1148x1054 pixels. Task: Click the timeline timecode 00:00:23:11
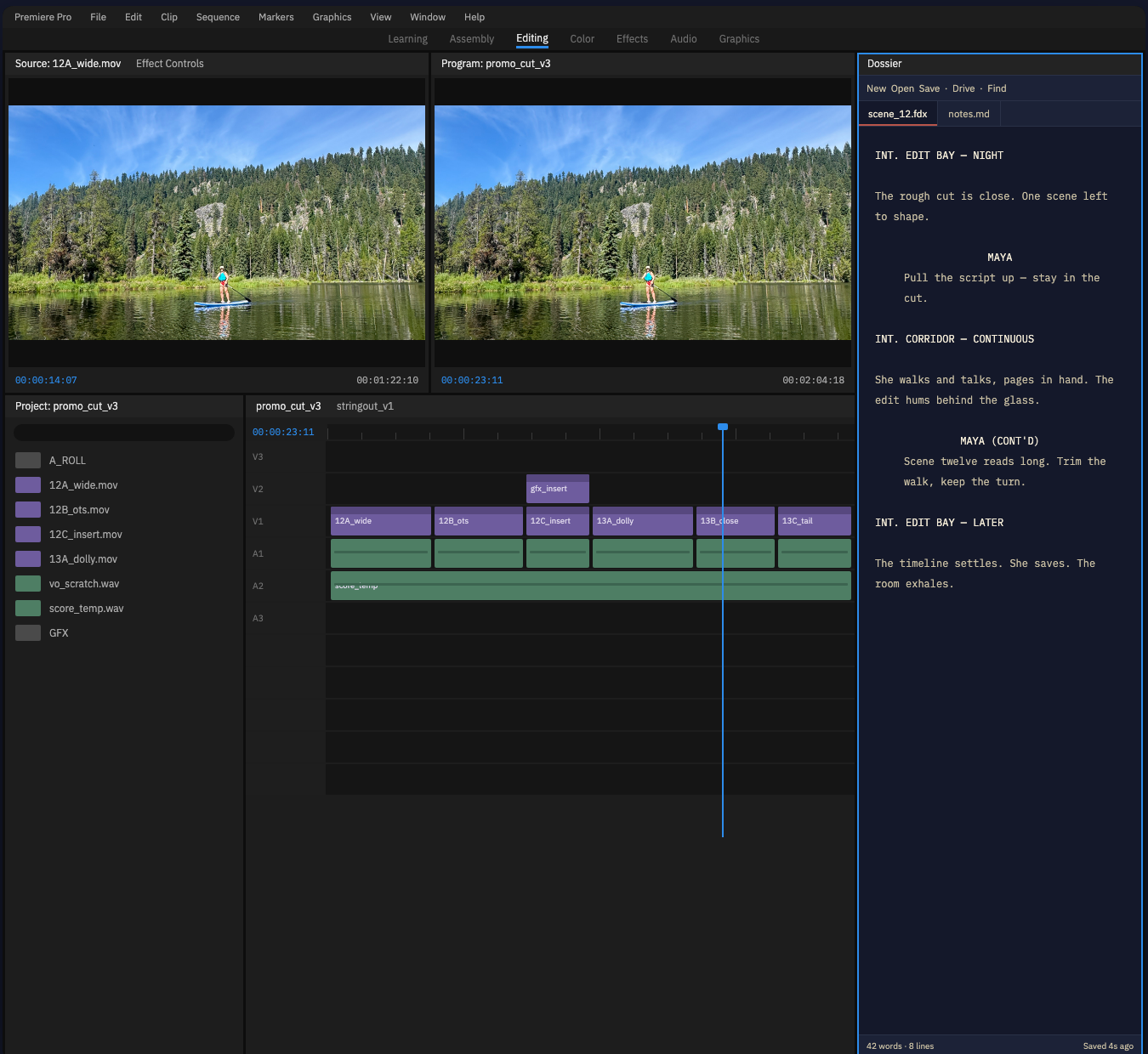283,433
